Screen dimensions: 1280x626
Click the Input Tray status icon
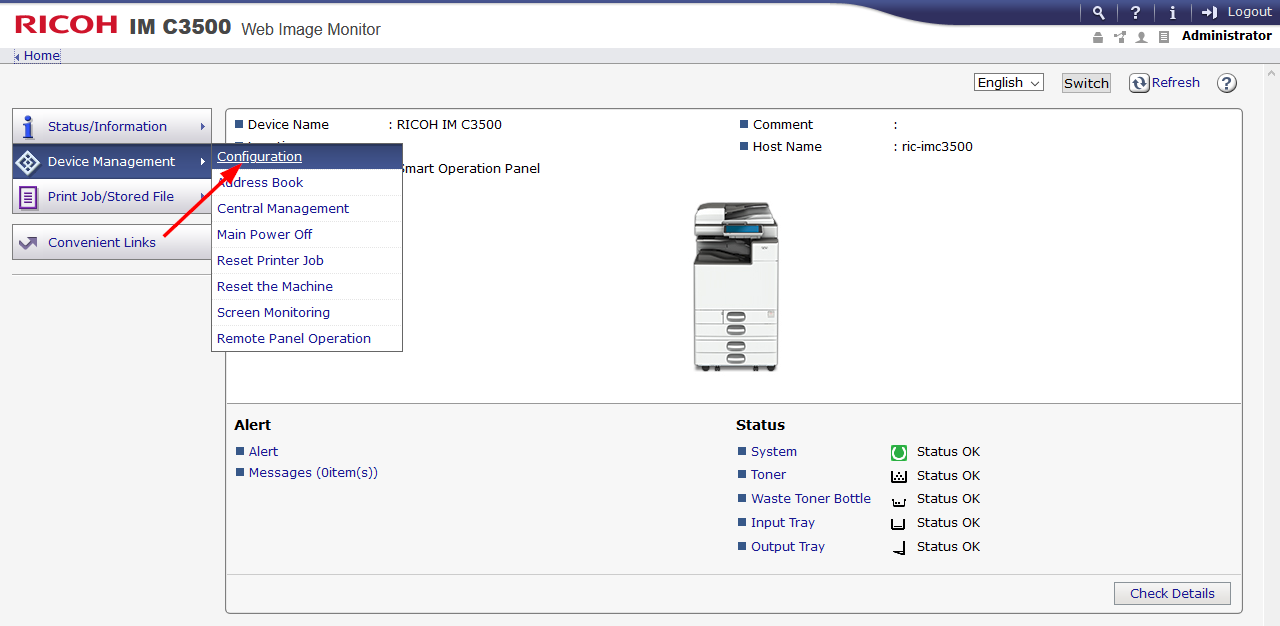coord(899,523)
